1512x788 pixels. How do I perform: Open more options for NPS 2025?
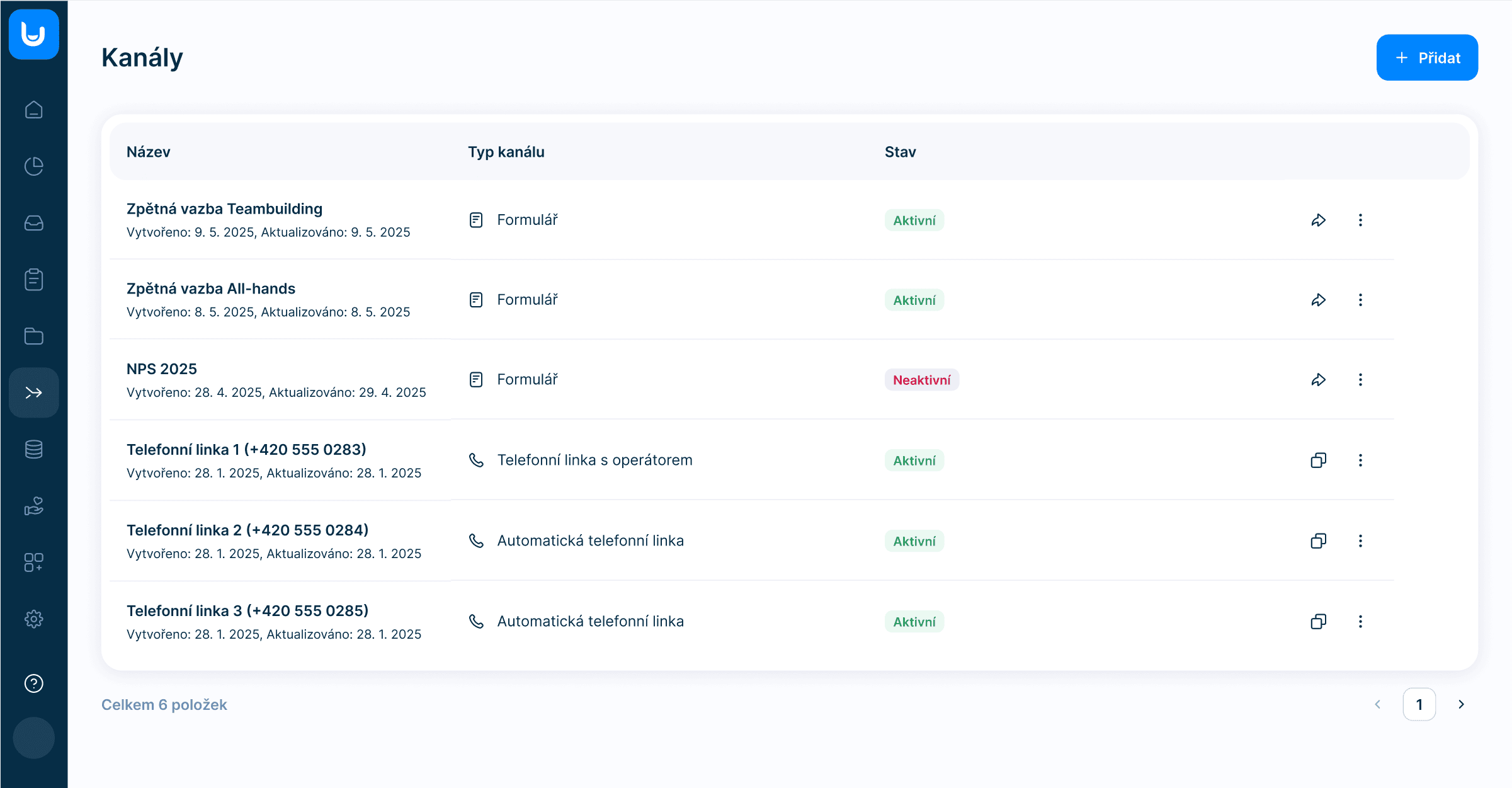pyautogui.click(x=1360, y=380)
